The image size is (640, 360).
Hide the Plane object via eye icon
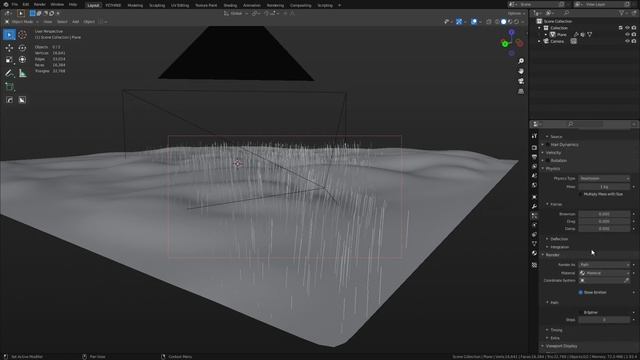pos(627,35)
